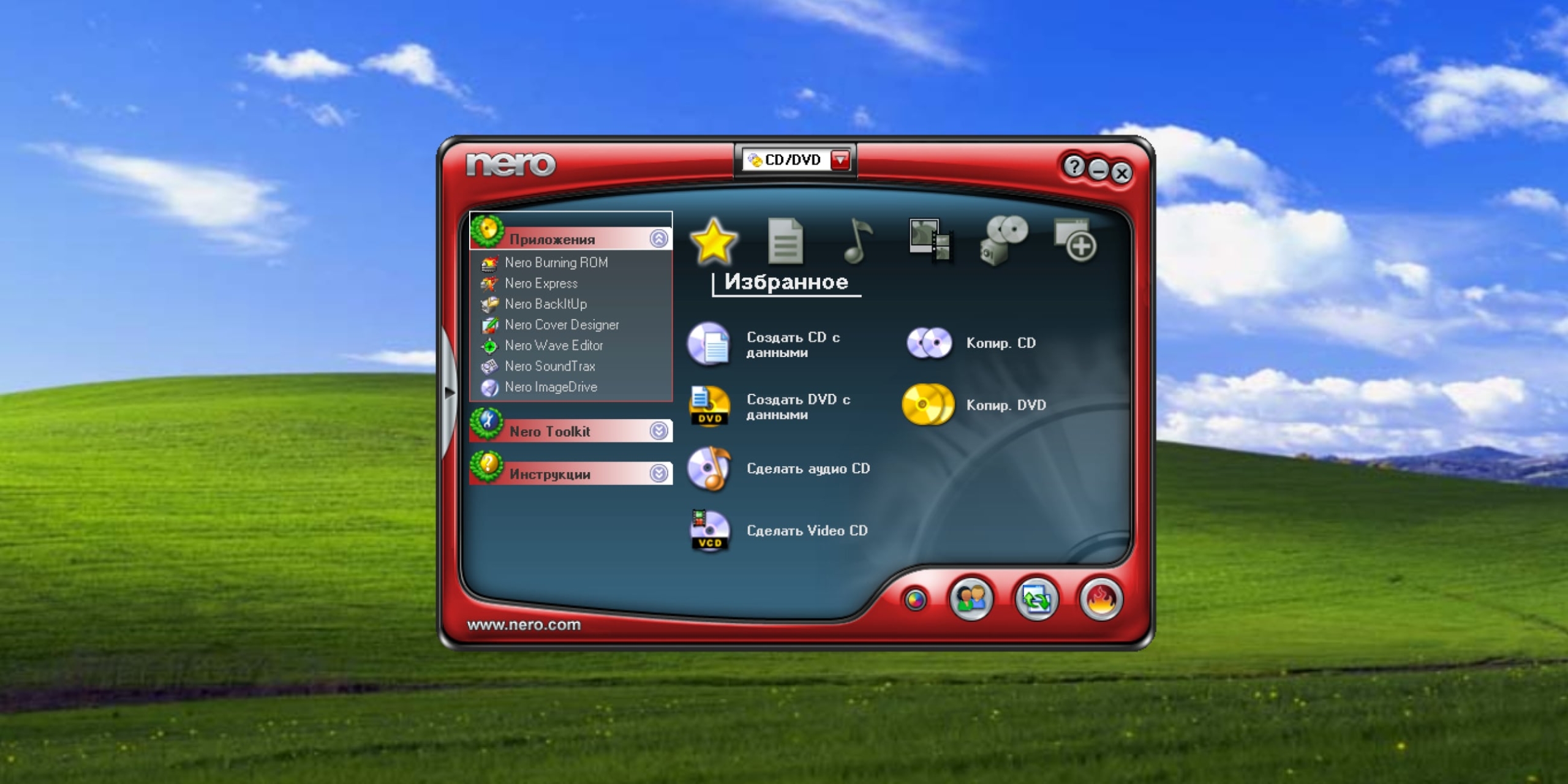
Task: Click the nero logo
Action: [511, 164]
